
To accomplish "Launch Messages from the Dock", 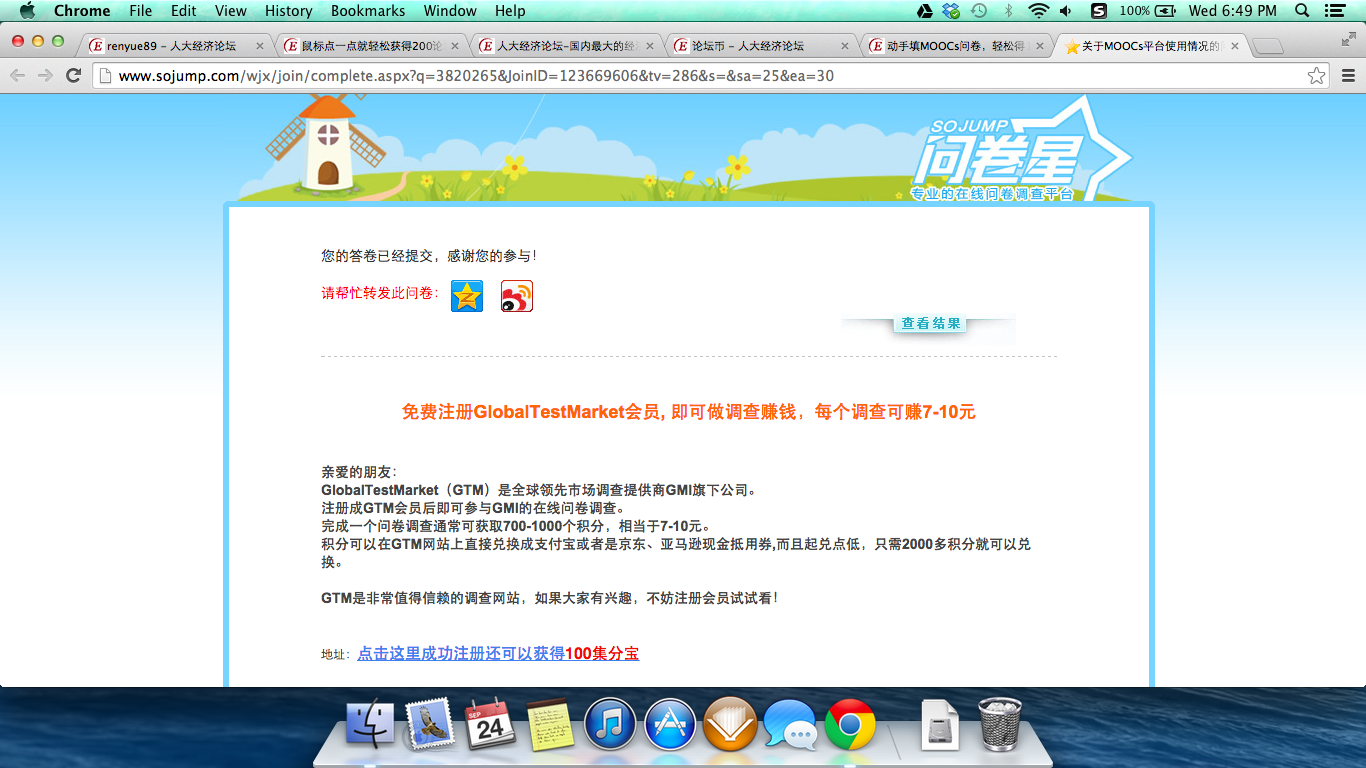I will [x=790, y=724].
